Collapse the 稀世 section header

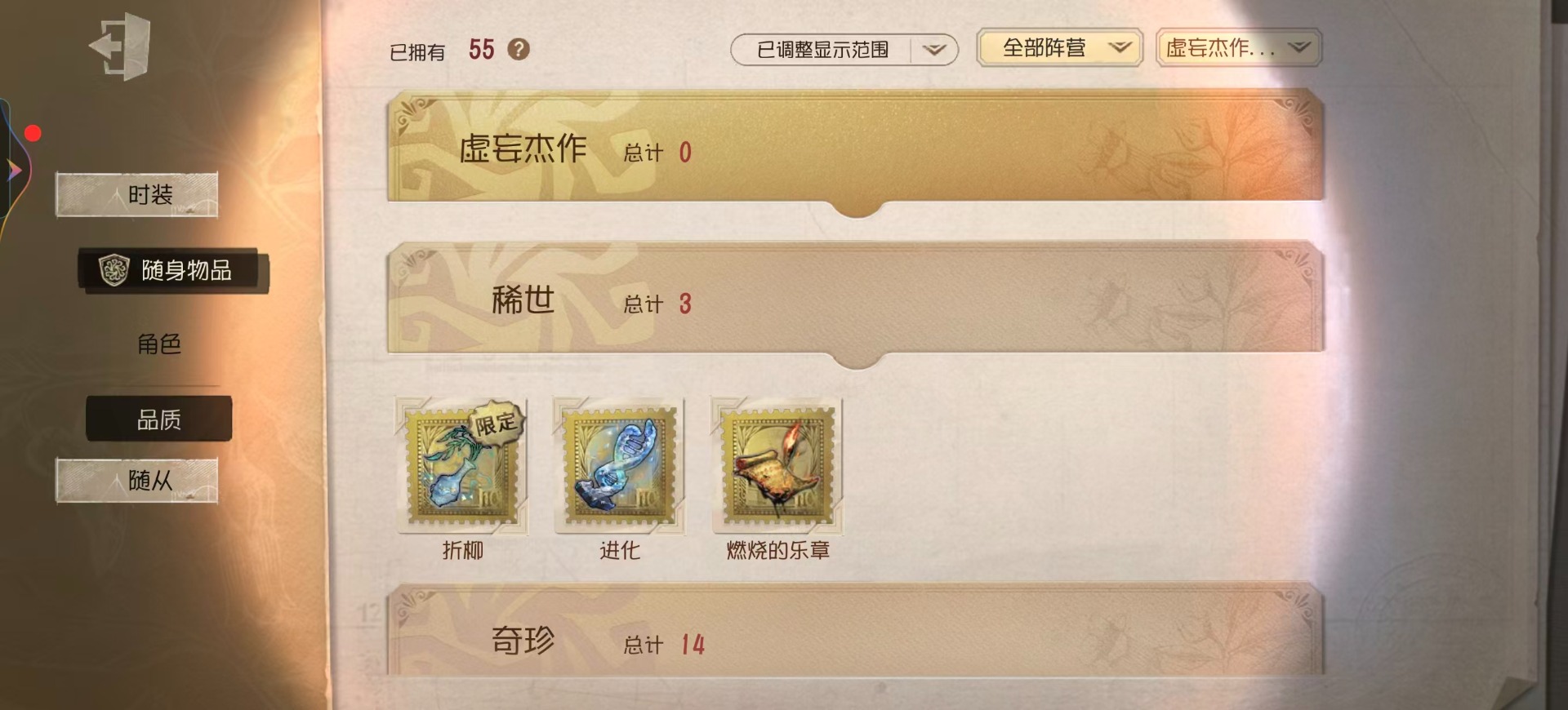point(855,301)
